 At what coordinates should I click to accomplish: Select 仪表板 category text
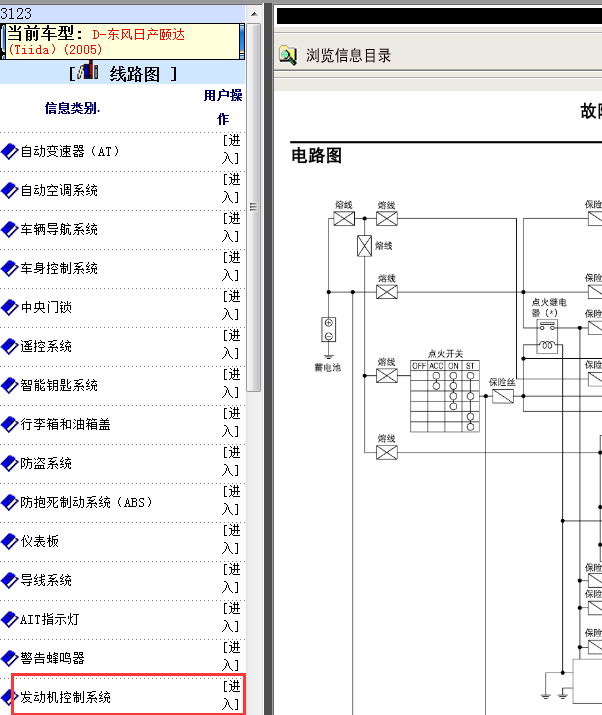40,541
